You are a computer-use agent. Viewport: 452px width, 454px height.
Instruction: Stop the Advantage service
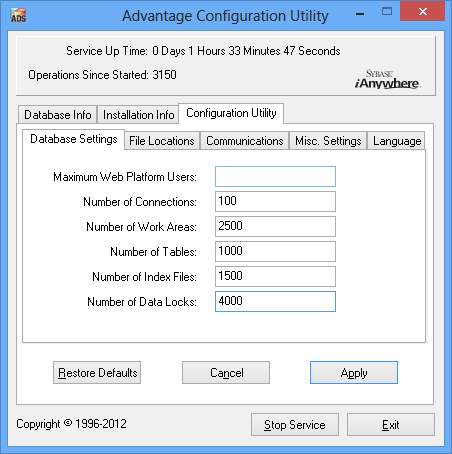point(295,425)
